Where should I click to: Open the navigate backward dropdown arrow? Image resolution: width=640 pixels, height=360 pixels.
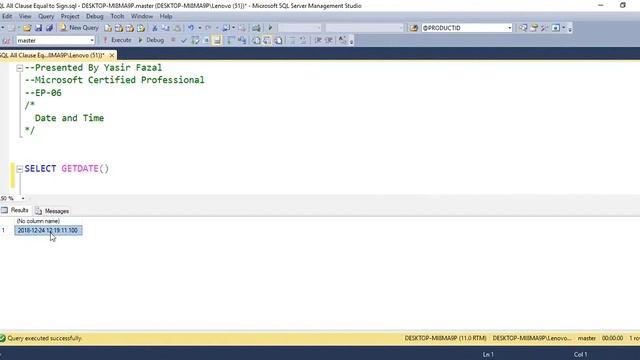coord(233,28)
